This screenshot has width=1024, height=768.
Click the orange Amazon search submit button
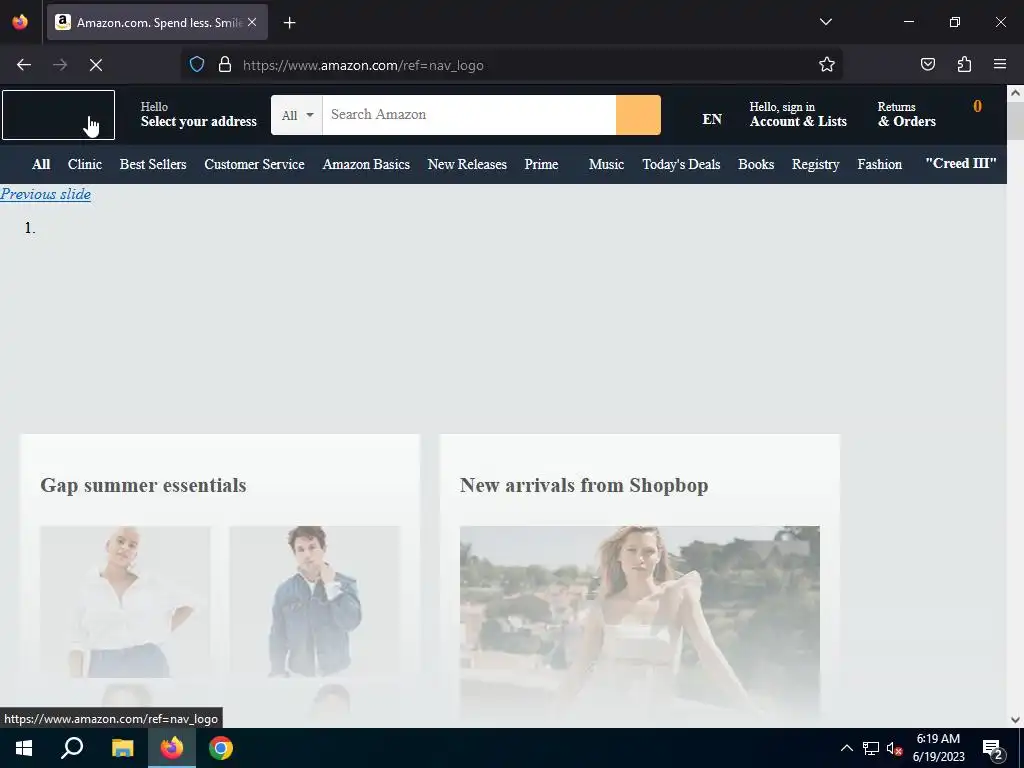click(638, 115)
